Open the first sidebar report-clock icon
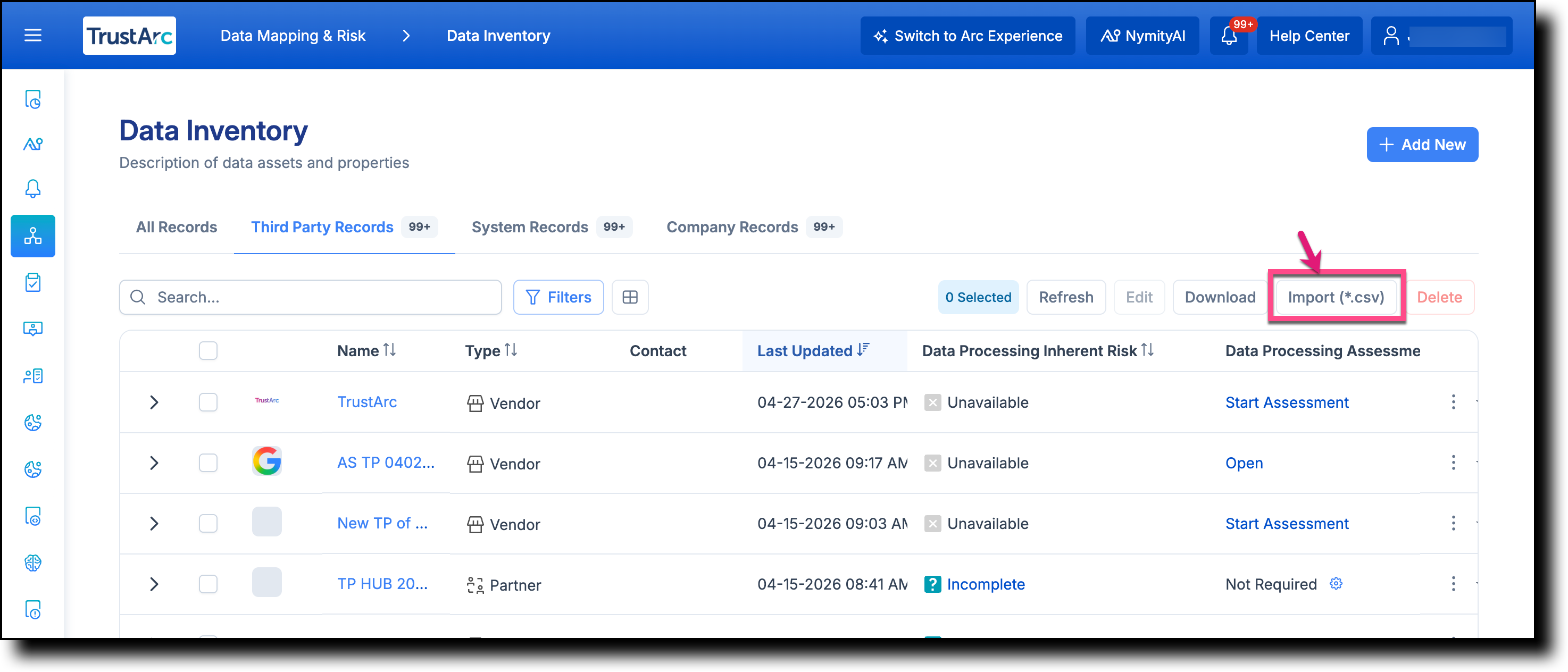The width and height of the screenshot is (1568, 672). (x=33, y=99)
